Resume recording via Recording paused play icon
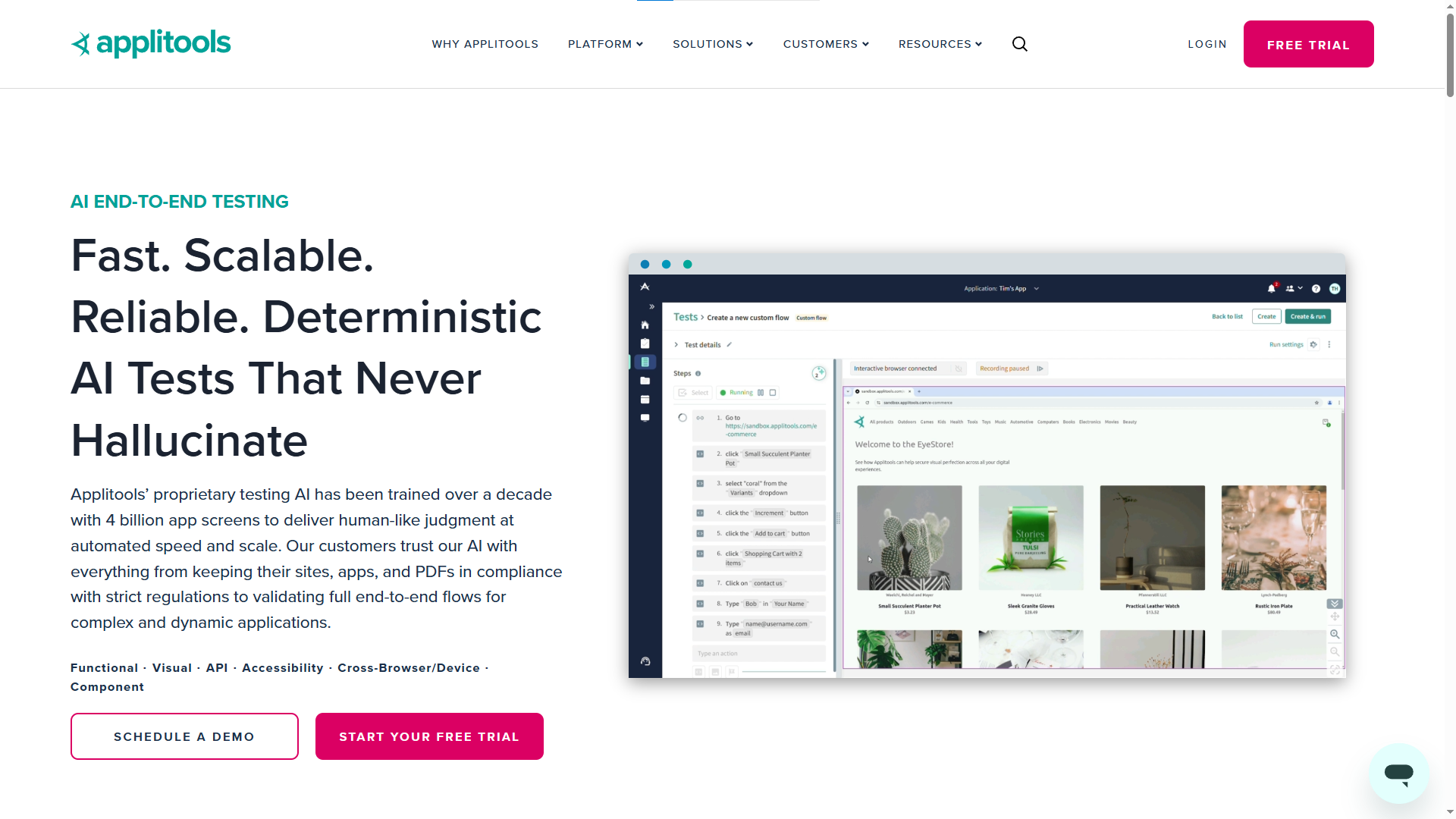Viewport: 1456px width, 819px height. click(1040, 369)
